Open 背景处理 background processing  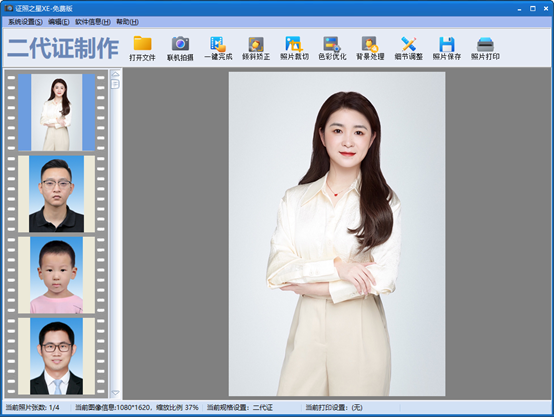coord(370,48)
